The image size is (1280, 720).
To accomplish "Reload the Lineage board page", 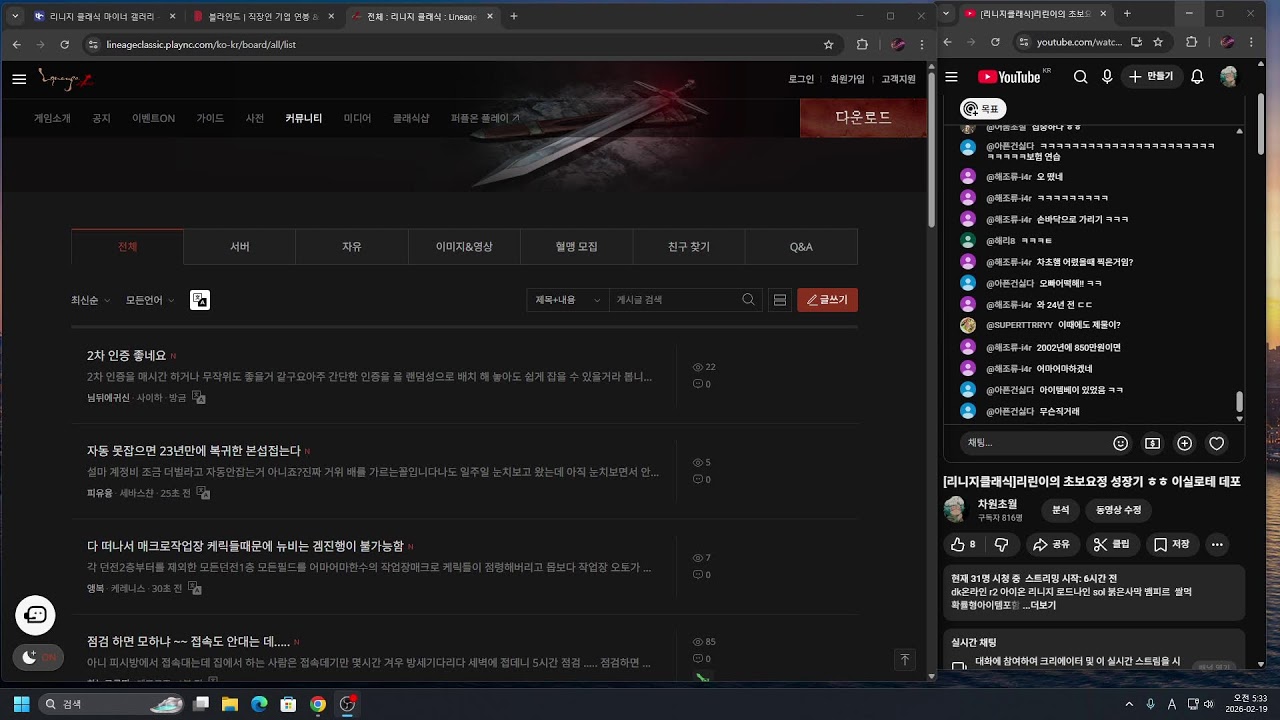I will pos(65,44).
